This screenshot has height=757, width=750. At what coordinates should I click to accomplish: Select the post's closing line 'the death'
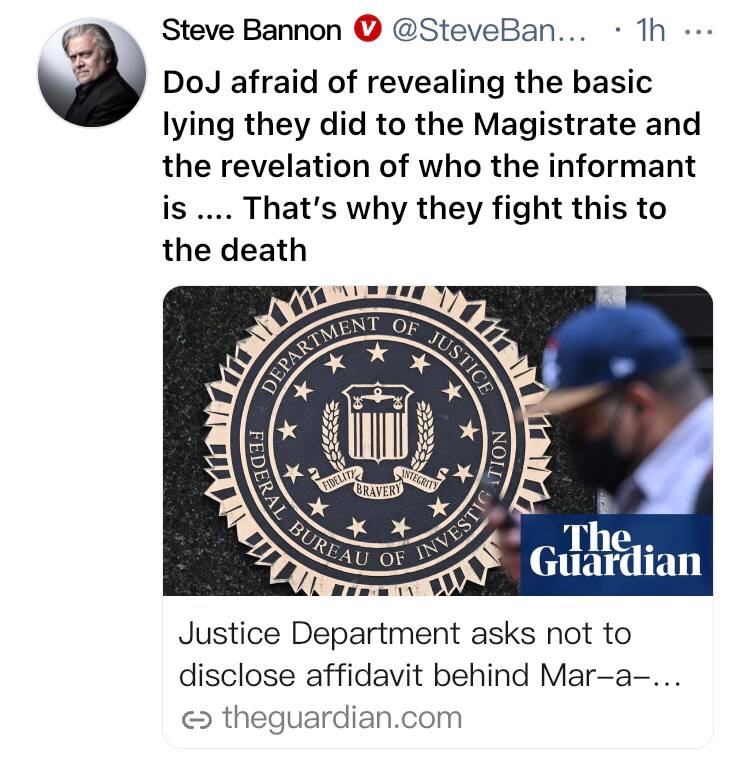coord(235,251)
